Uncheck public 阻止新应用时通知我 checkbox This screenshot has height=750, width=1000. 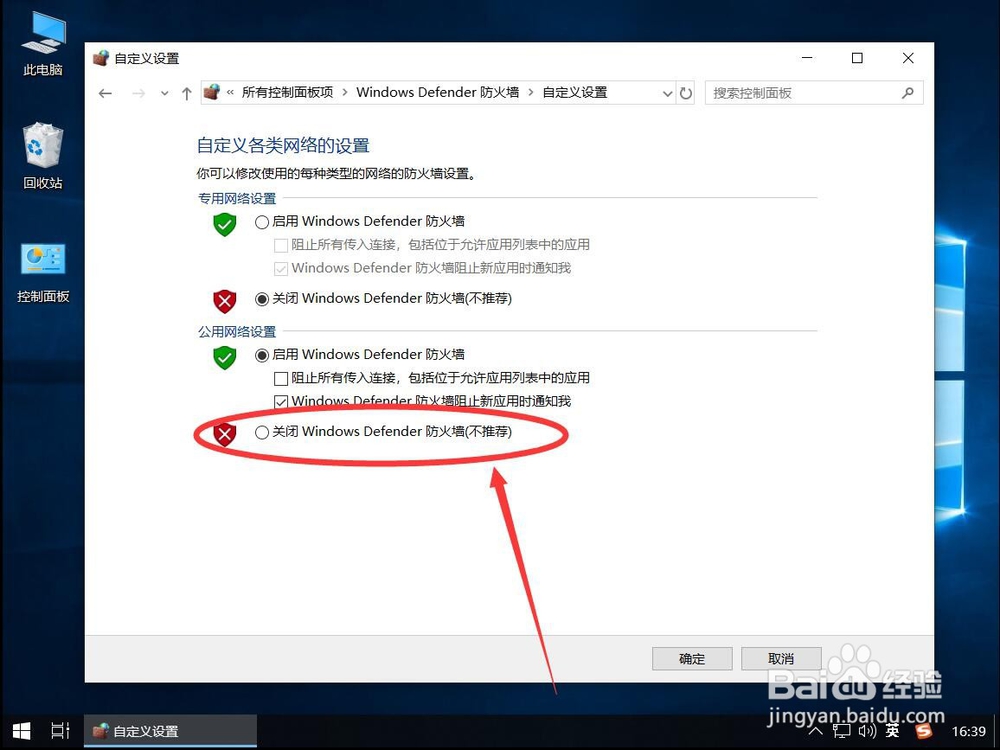(x=281, y=402)
